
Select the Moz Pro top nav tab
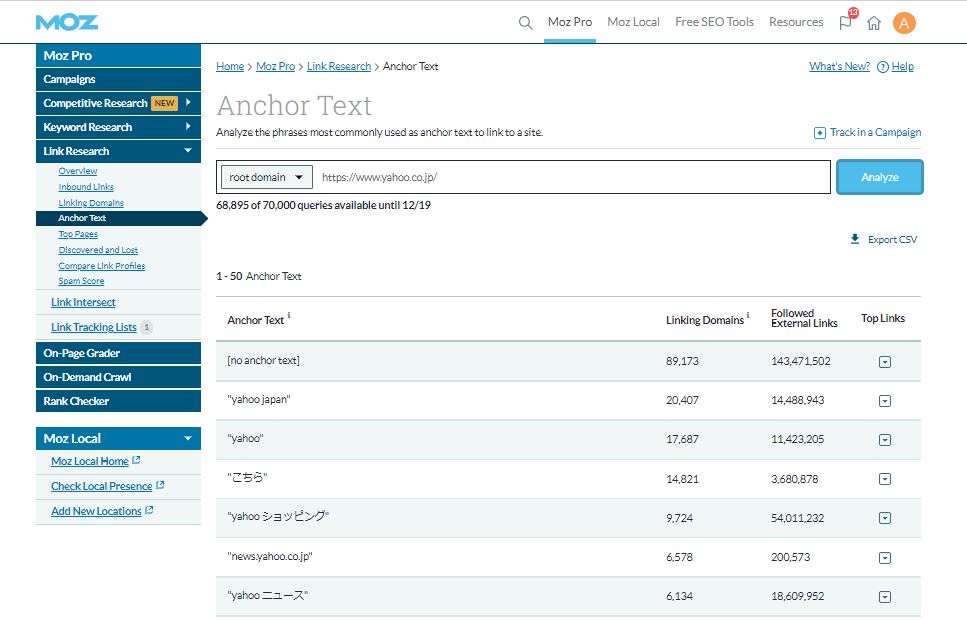coord(570,22)
